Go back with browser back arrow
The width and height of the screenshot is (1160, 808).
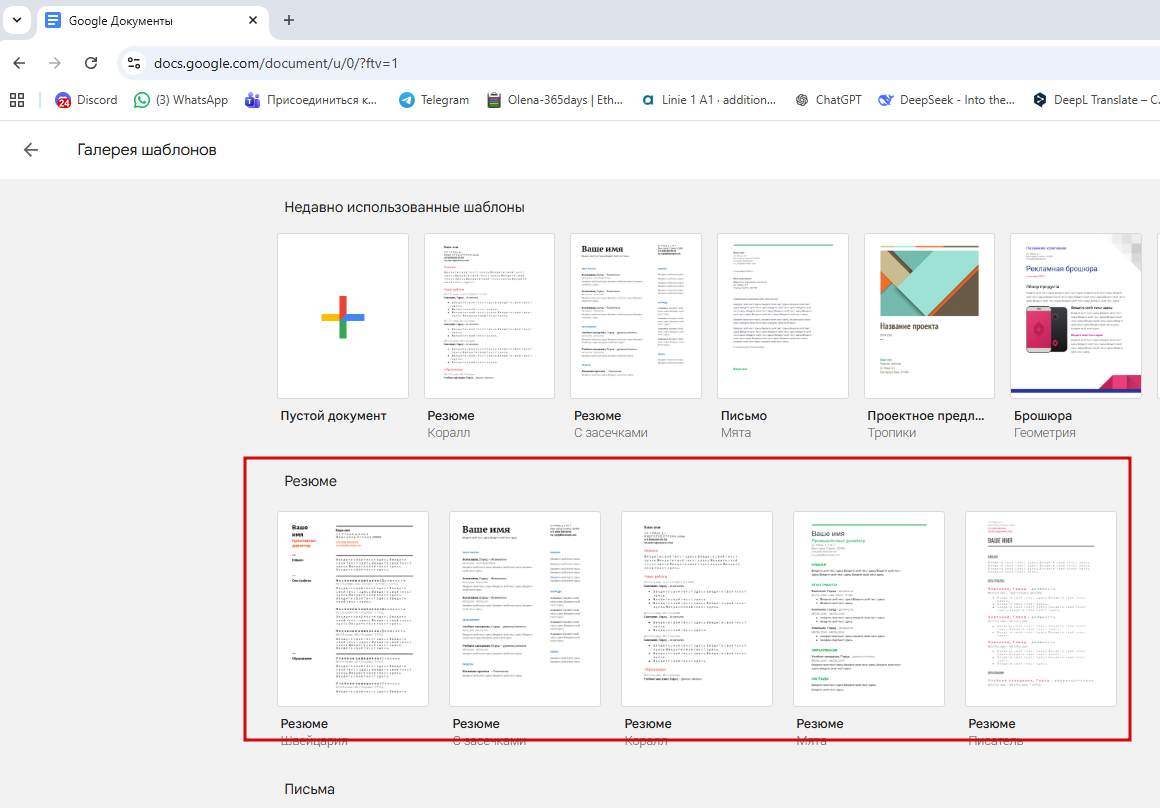pyautogui.click(x=19, y=63)
